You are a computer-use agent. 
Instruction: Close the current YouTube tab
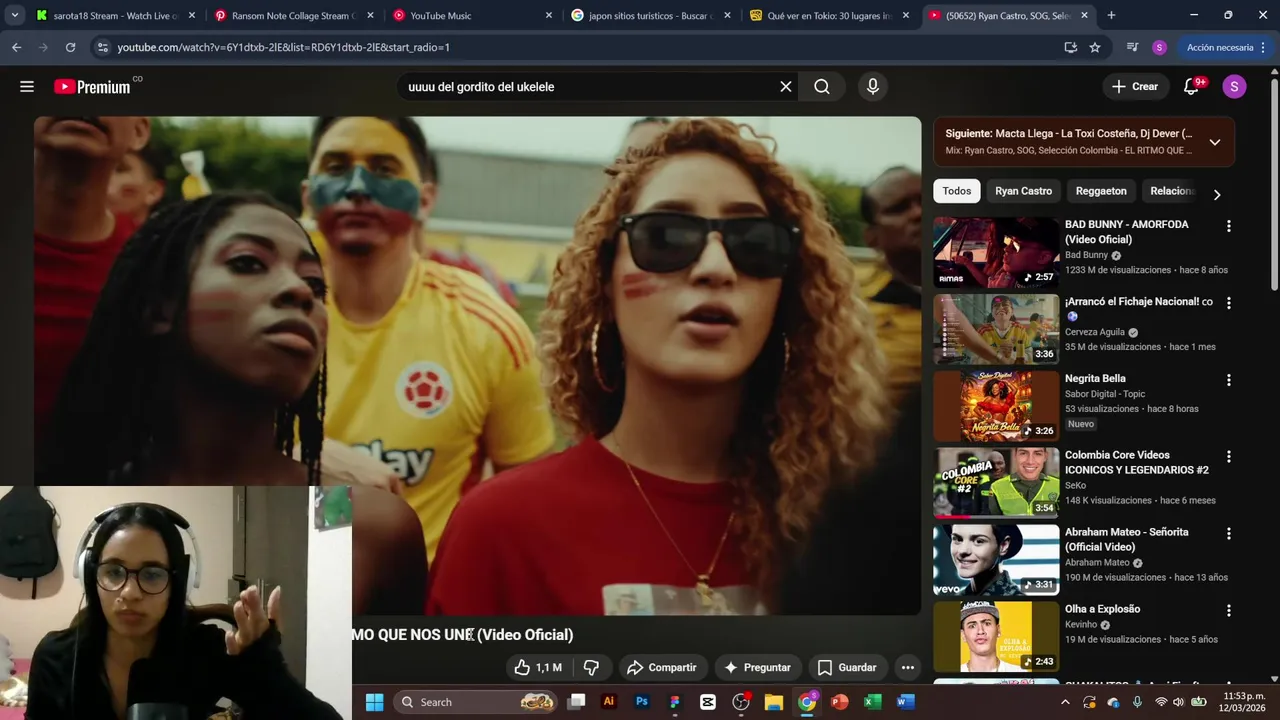[x=1085, y=16]
